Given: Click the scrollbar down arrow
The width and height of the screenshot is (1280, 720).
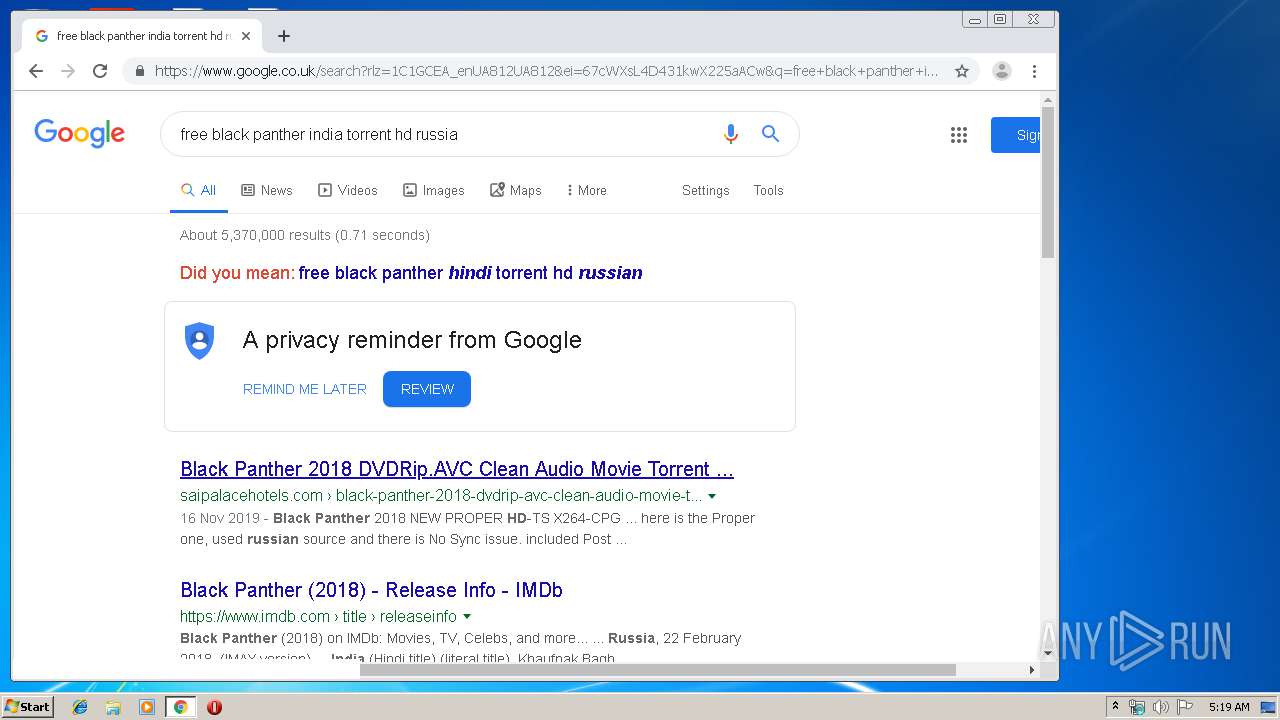Looking at the screenshot, I should [1048, 653].
